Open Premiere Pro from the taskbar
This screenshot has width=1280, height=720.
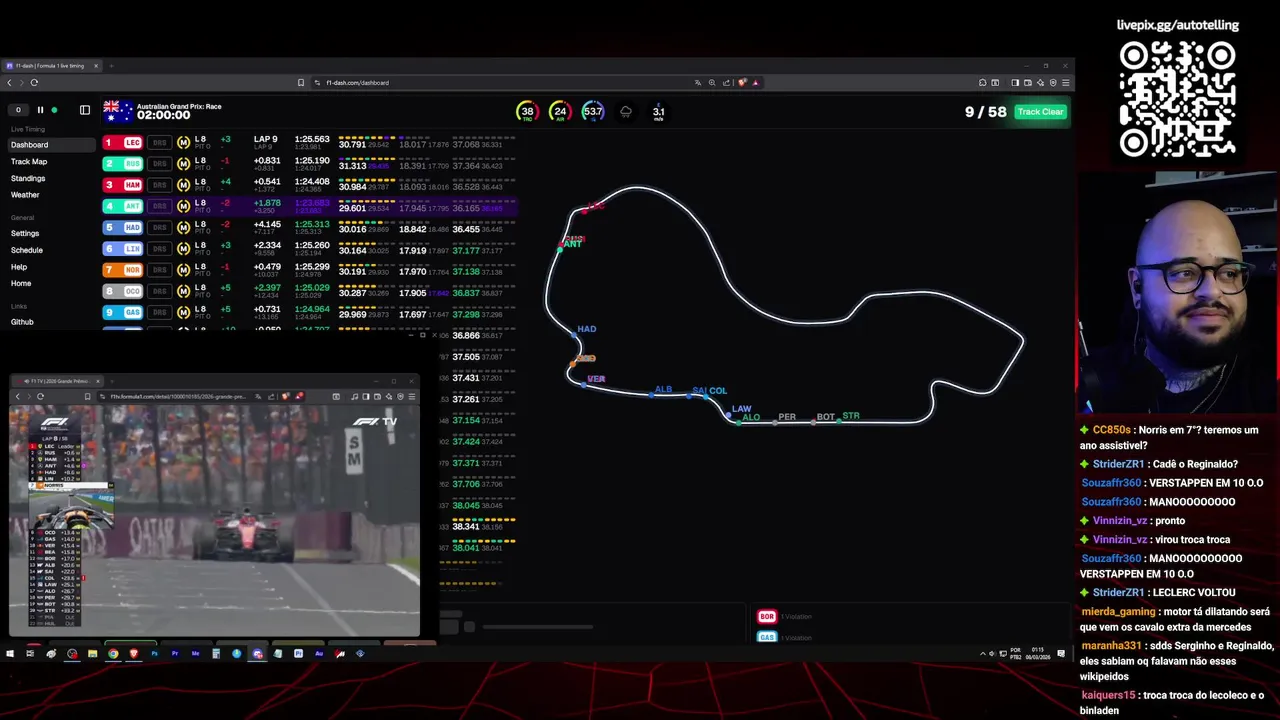coord(175,653)
